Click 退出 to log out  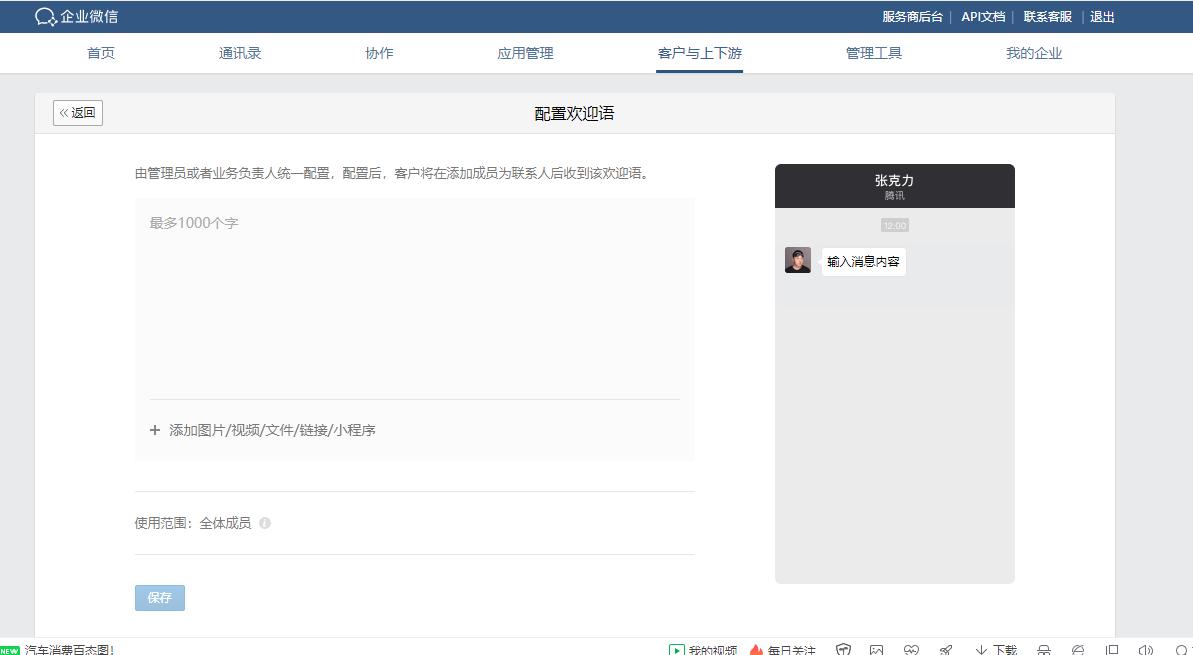1102,17
